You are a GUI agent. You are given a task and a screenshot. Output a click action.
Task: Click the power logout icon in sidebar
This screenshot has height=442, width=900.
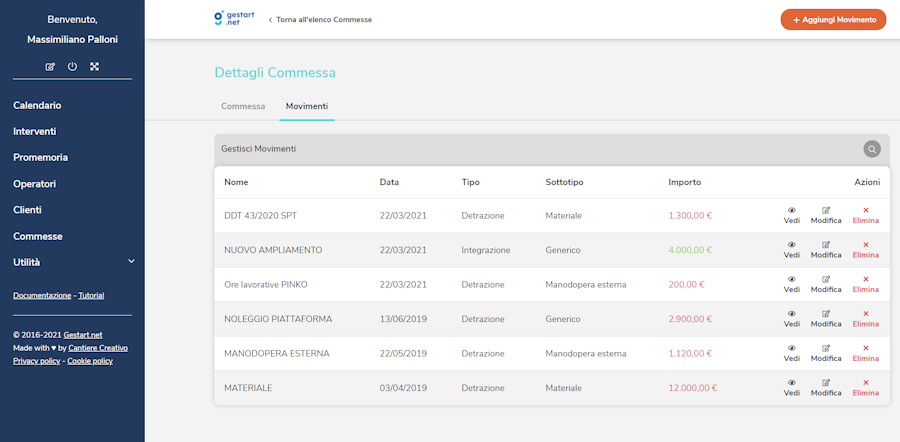pos(72,67)
